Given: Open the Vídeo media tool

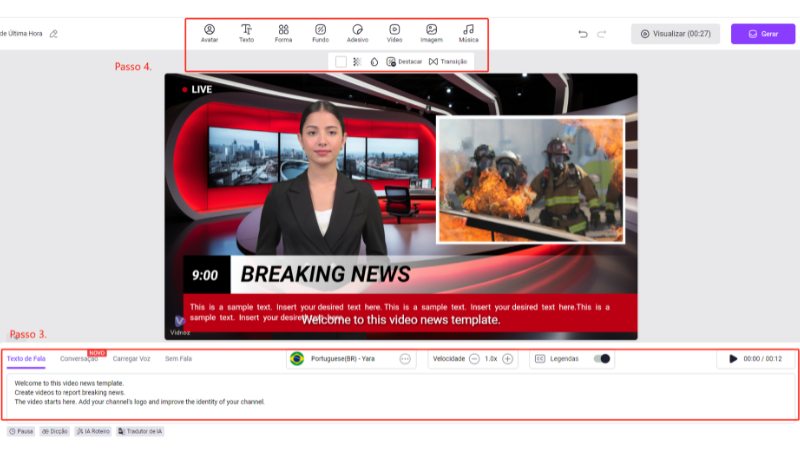Looking at the screenshot, I should 394,33.
